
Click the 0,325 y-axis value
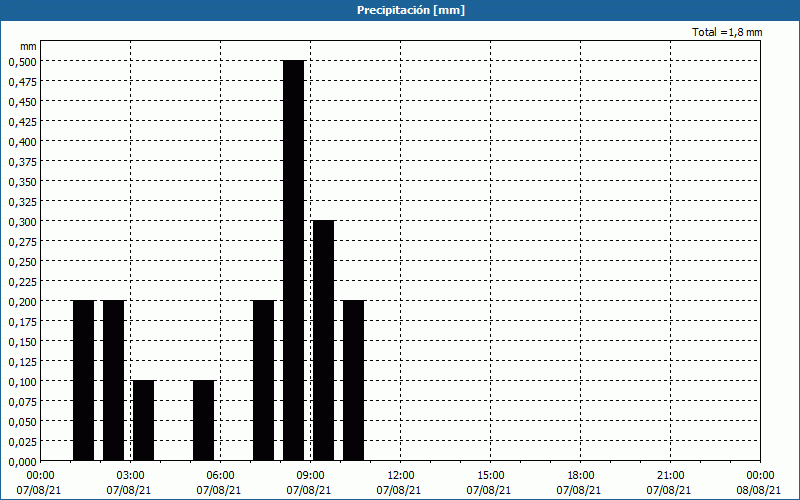click(x=22, y=201)
